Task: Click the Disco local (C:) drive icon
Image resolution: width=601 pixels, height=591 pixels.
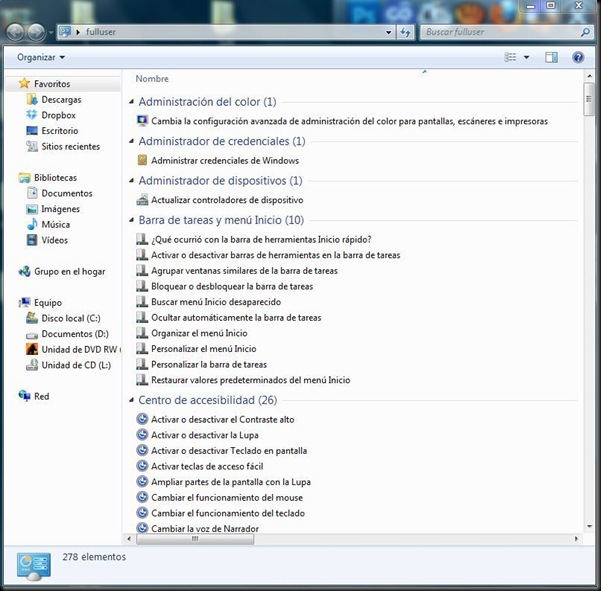Action: (x=32, y=318)
